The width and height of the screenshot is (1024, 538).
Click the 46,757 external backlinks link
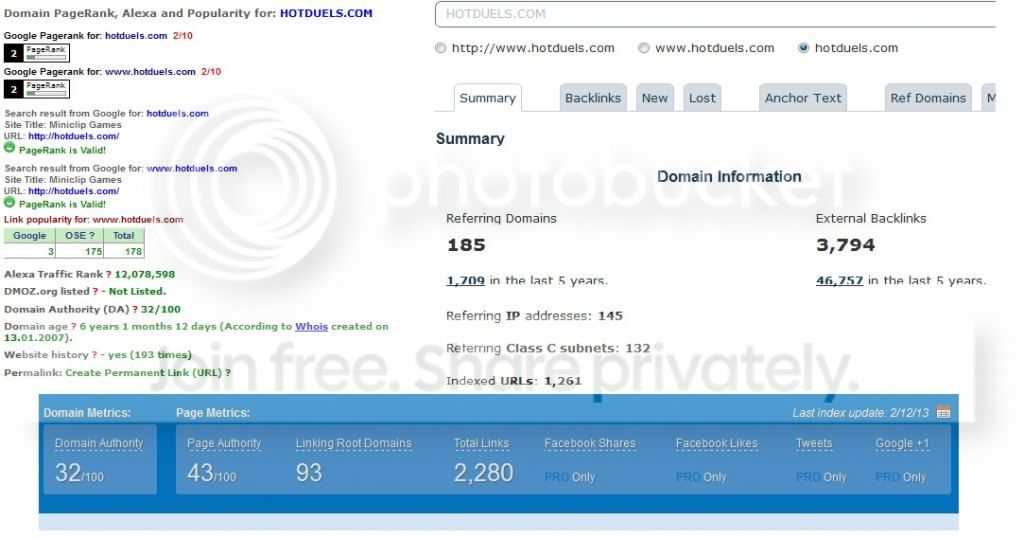click(x=839, y=281)
